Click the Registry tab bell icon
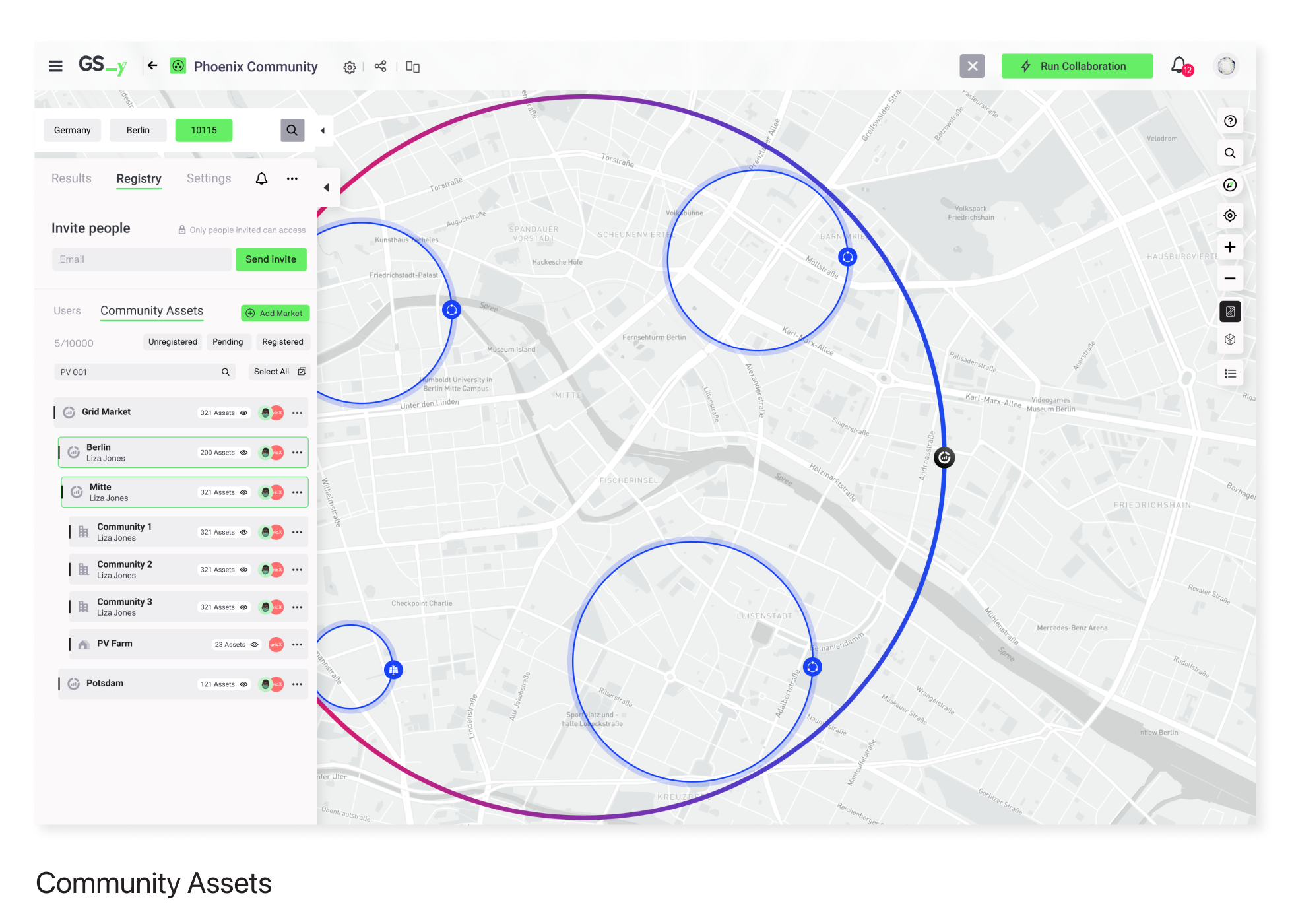The height and width of the screenshot is (924, 1292). 262,179
